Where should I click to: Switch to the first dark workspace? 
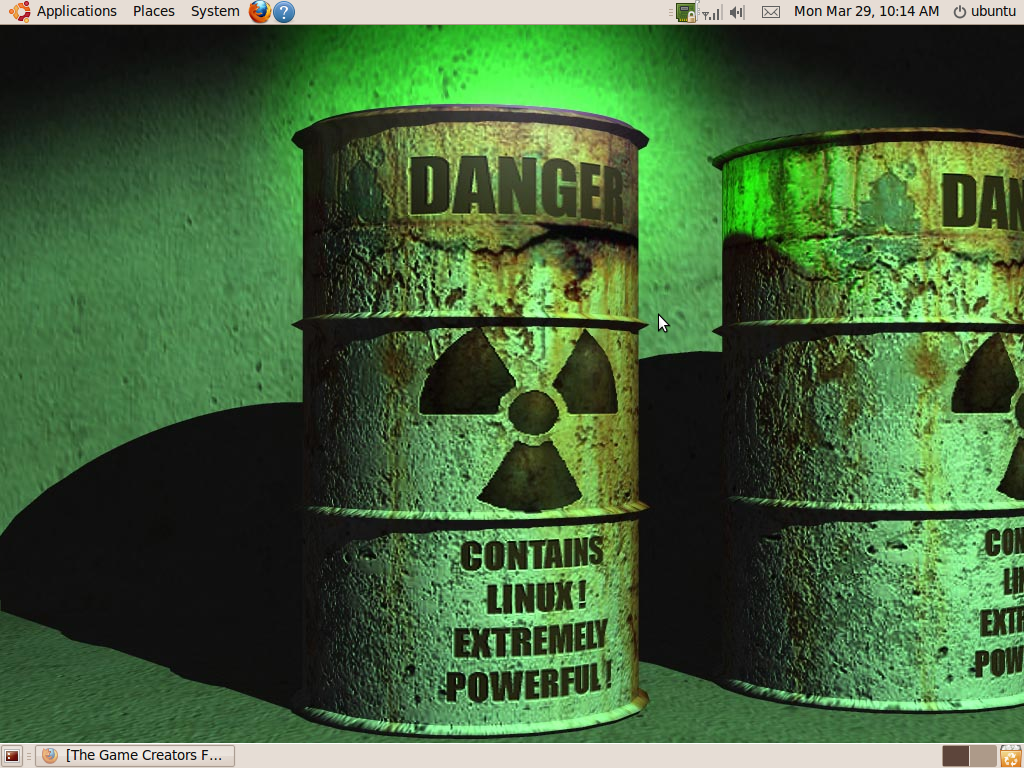[955, 756]
